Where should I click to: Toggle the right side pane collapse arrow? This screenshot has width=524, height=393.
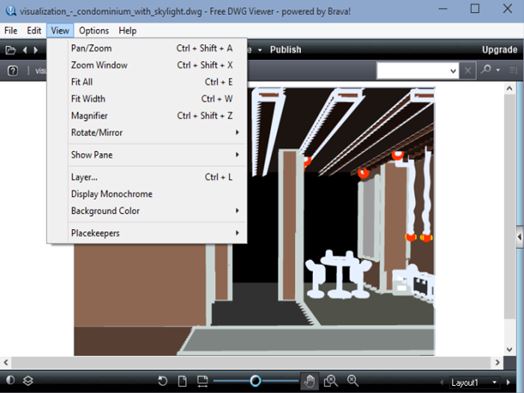(x=519, y=237)
